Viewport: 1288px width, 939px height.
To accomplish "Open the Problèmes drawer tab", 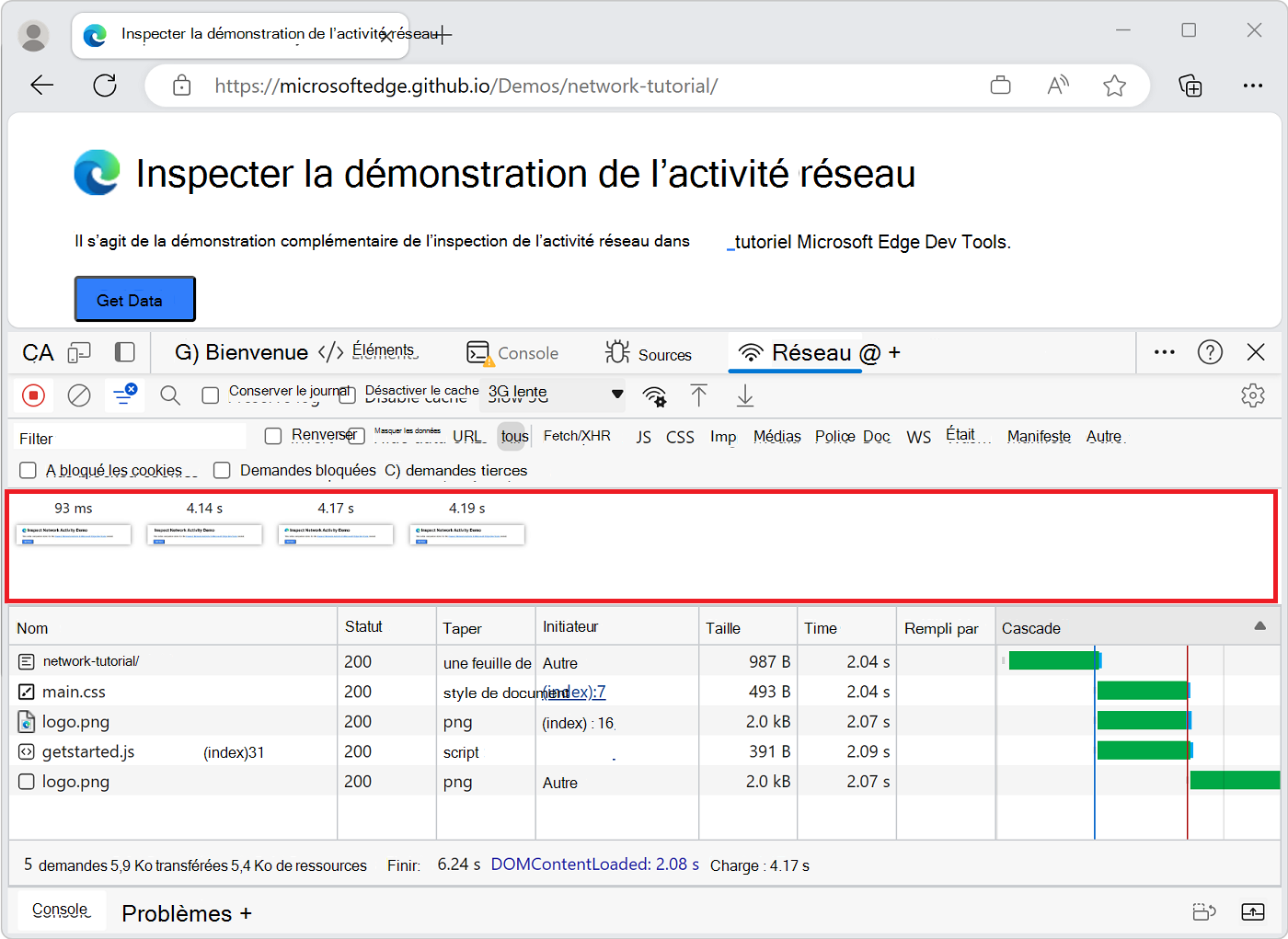I will [185, 912].
